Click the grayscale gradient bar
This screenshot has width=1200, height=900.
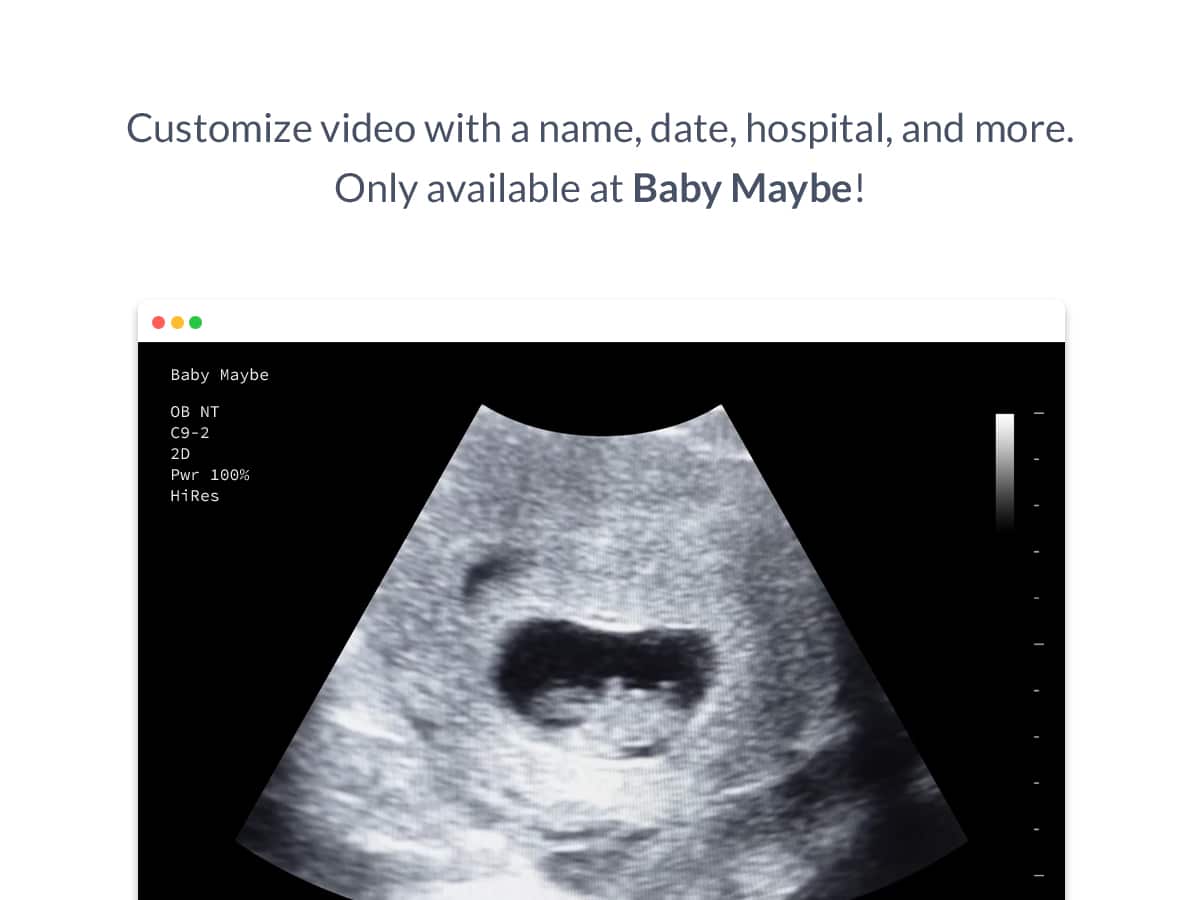pyautogui.click(x=1004, y=470)
